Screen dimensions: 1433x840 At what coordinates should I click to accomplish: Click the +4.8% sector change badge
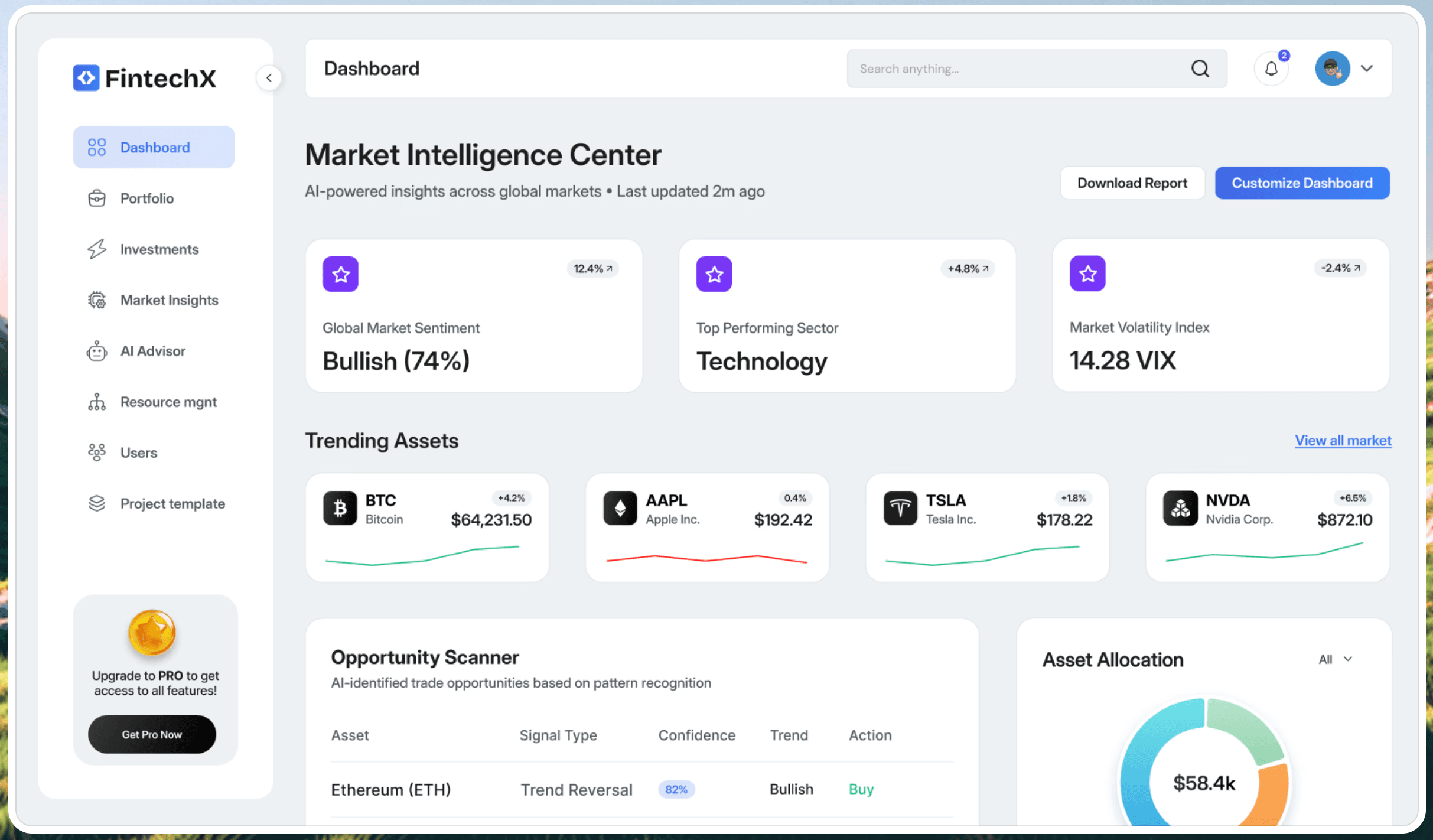click(x=968, y=269)
